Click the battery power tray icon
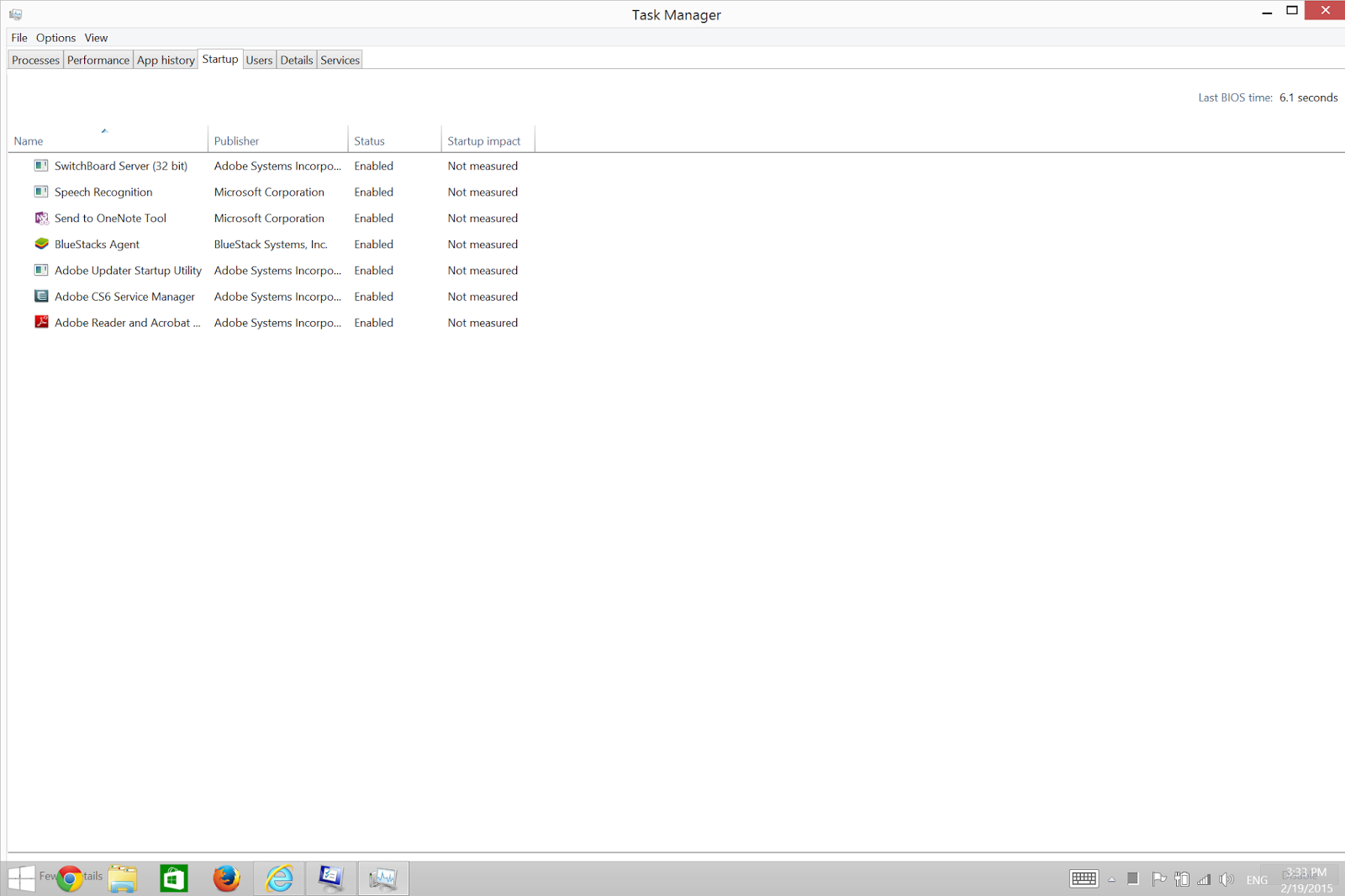This screenshot has width=1345, height=896. click(x=1182, y=879)
